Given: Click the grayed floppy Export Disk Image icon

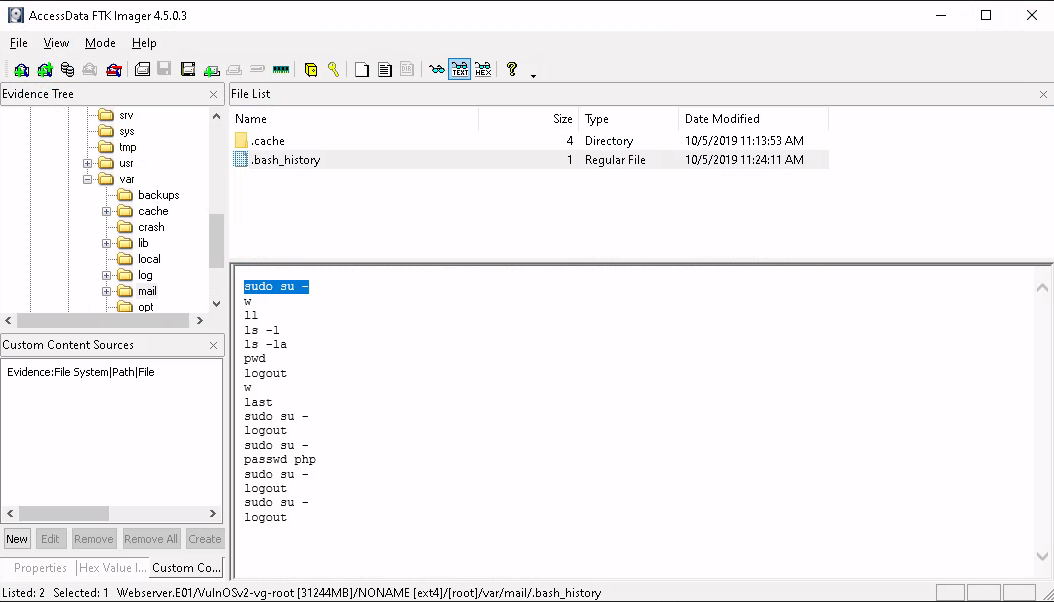Looking at the screenshot, I should click(164, 69).
